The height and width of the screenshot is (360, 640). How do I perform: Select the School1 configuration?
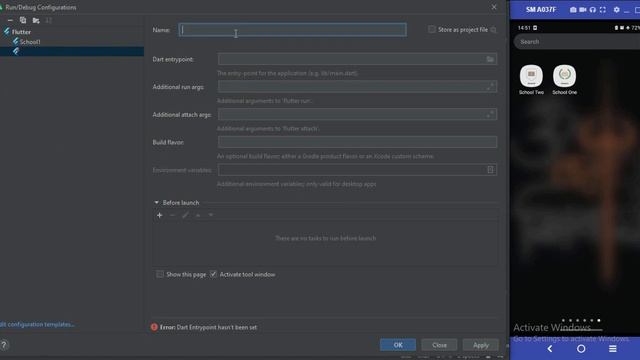(30, 42)
